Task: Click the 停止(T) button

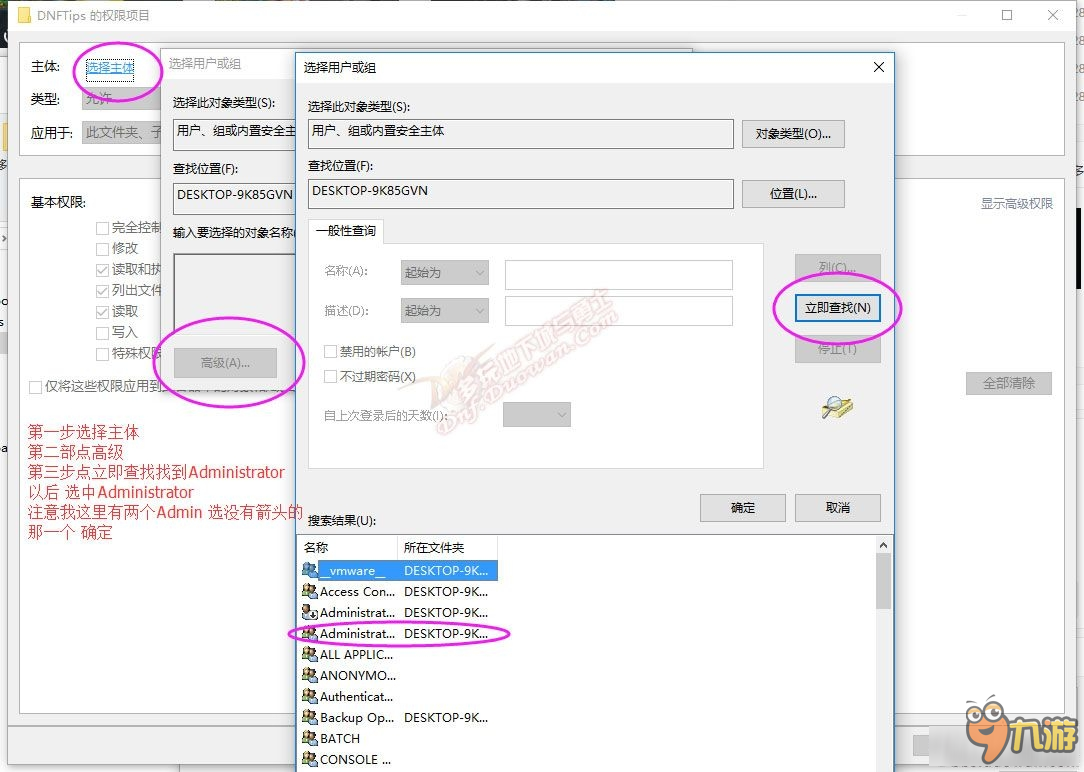Action: pyautogui.click(x=837, y=349)
